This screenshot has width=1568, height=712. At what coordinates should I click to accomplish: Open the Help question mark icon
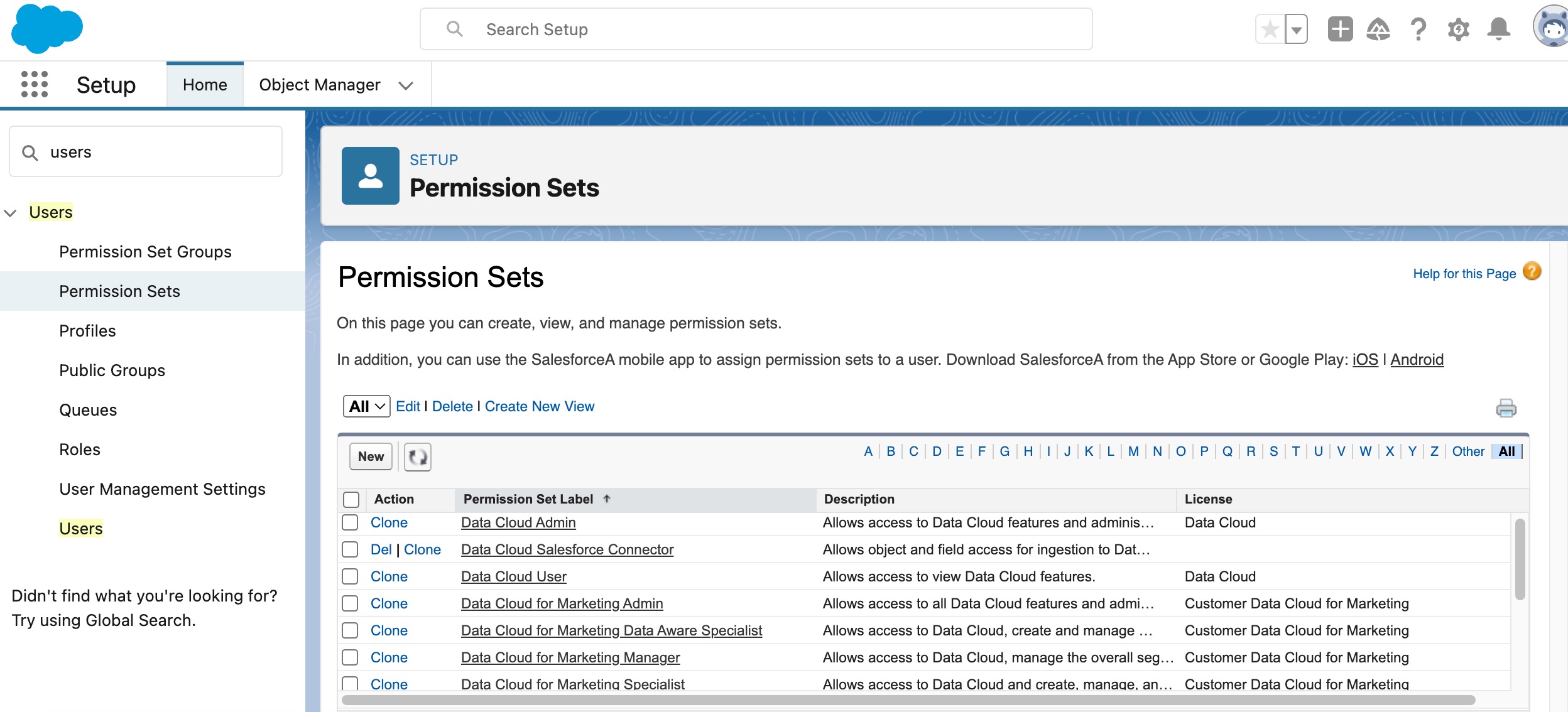click(1418, 29)
